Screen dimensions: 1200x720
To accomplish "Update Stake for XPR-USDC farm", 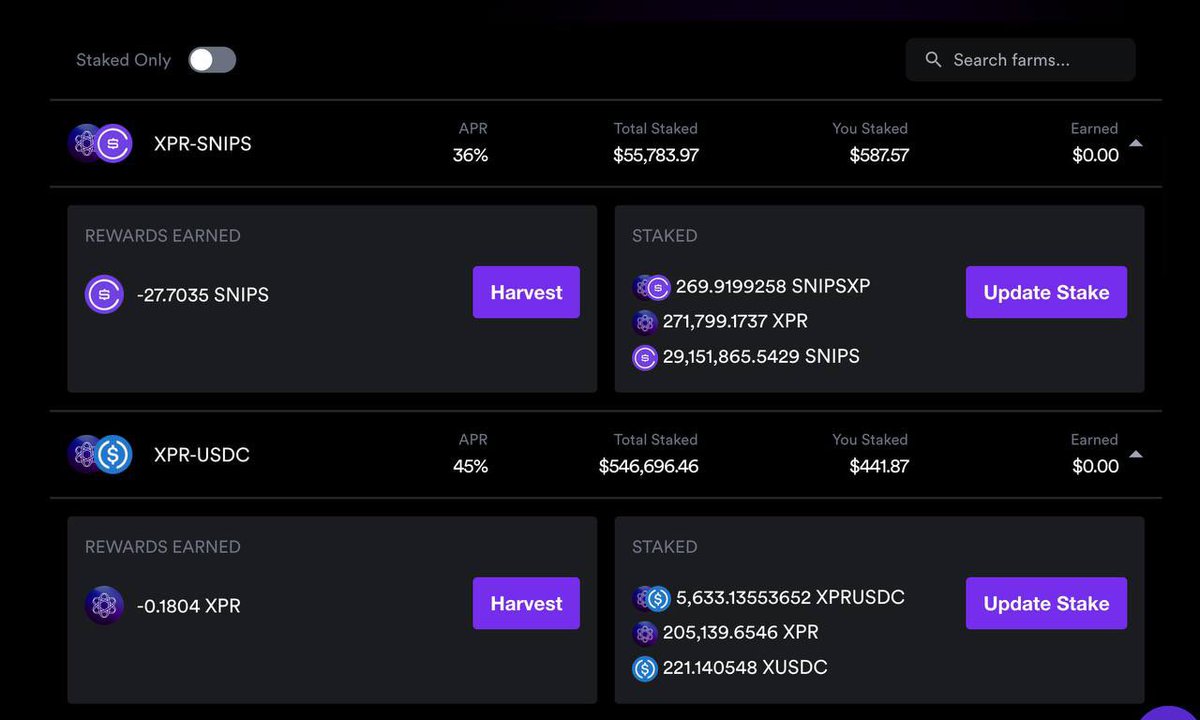I will pyautogui.click(x=1046, y=603).
